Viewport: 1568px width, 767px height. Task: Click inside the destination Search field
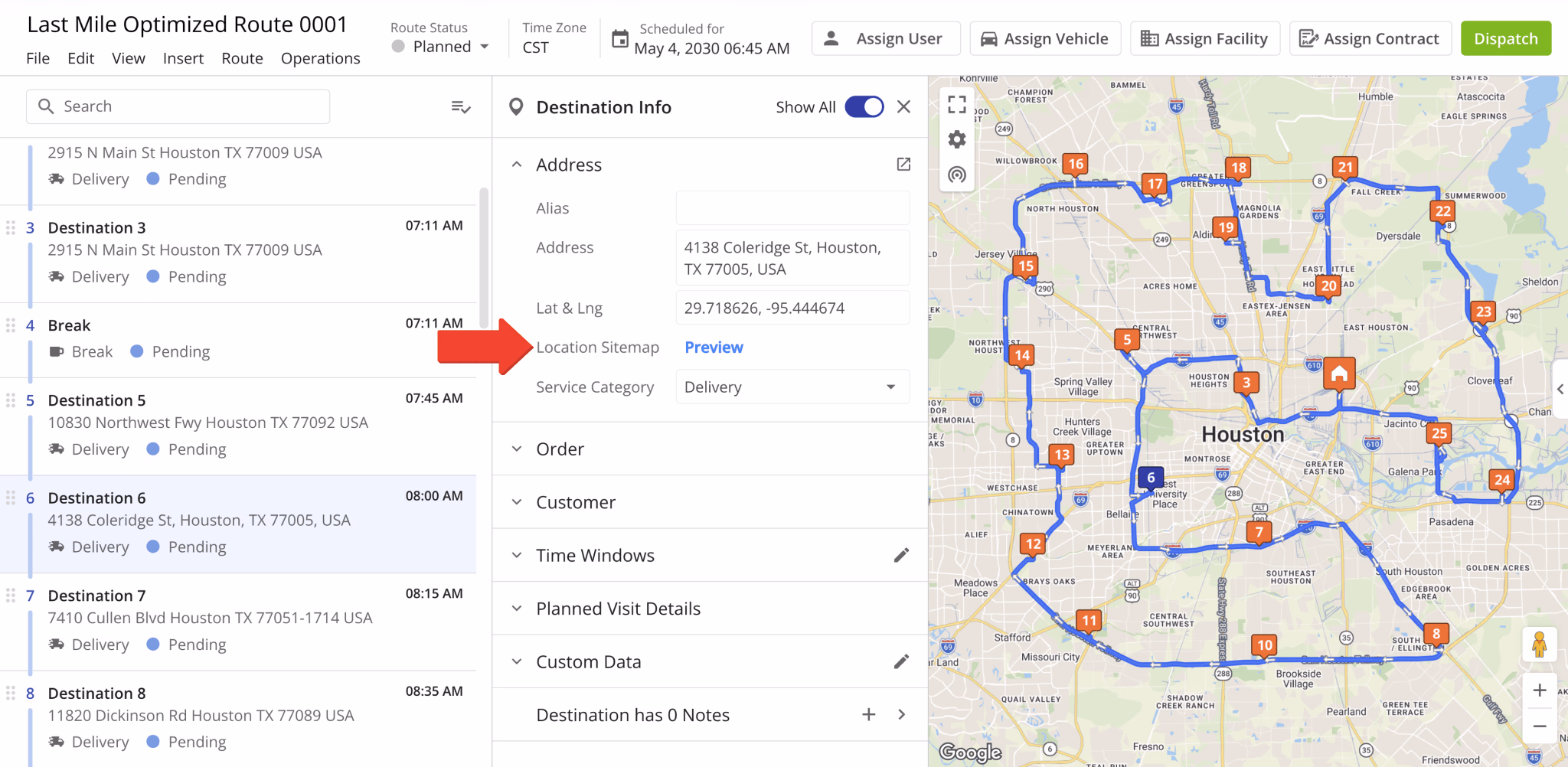[x=176, y=106]
